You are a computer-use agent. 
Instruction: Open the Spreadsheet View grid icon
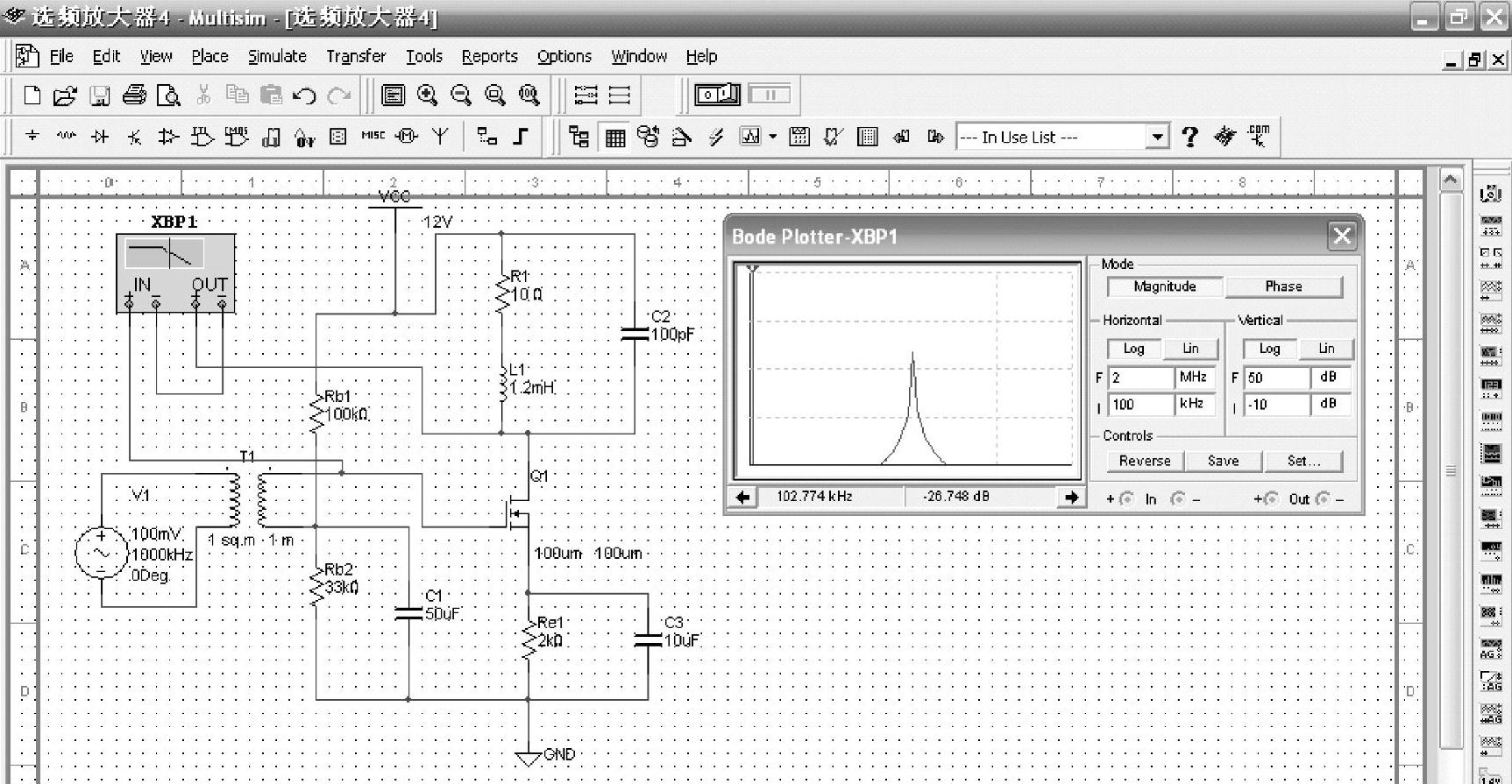(x=614, y=137)
